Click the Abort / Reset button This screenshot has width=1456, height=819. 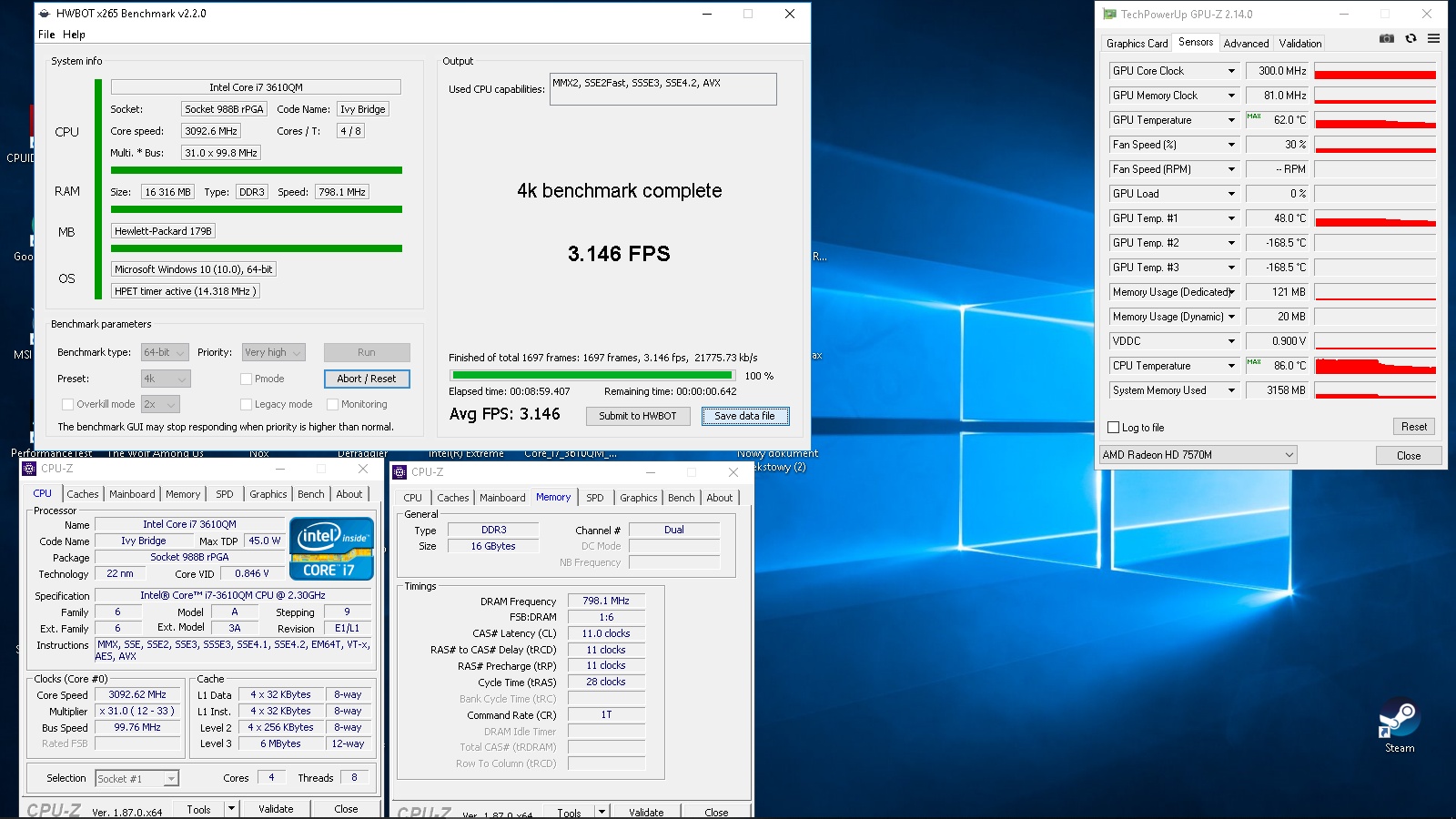[367, 379]
